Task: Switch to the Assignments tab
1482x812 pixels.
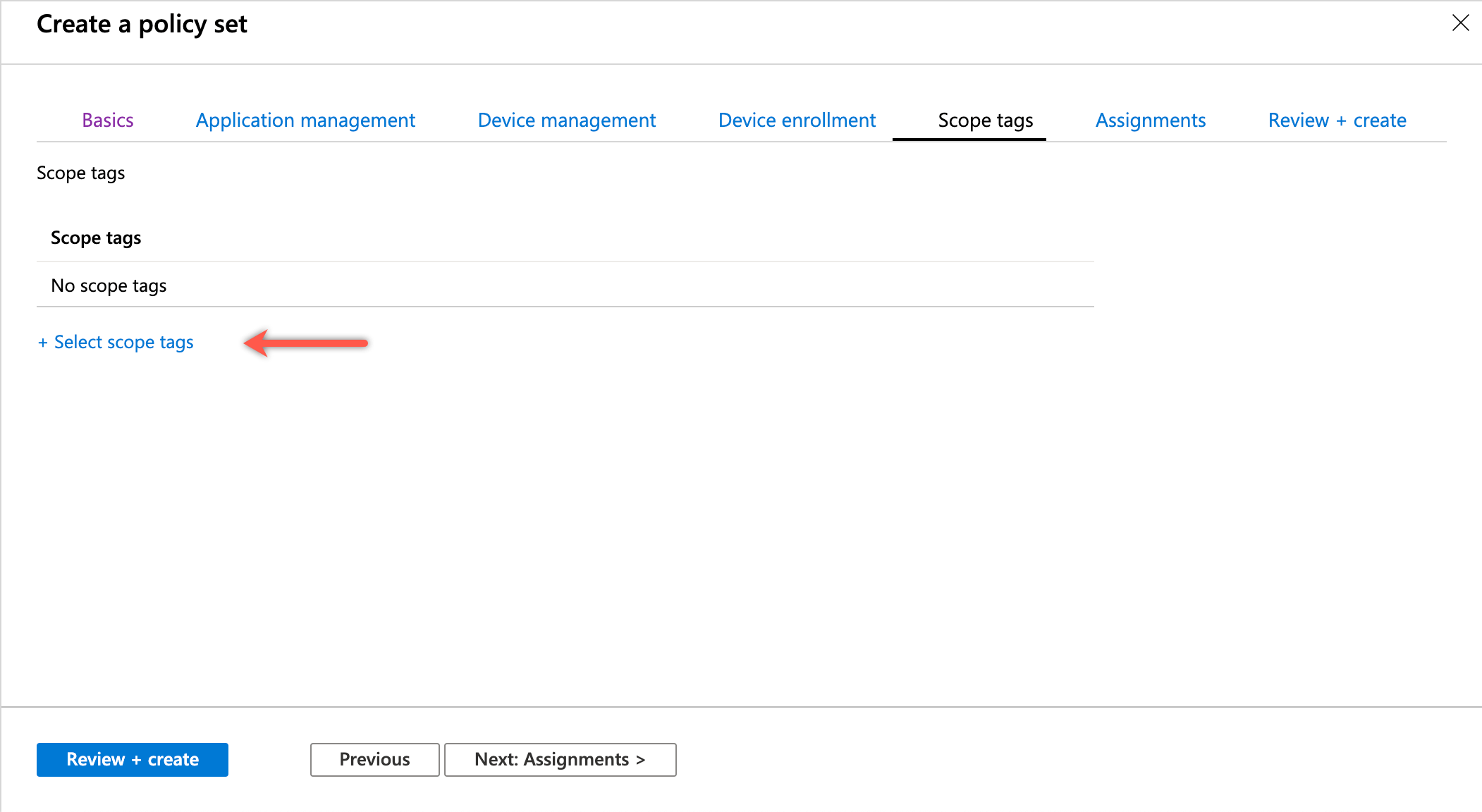Action: pos(1150,120)
